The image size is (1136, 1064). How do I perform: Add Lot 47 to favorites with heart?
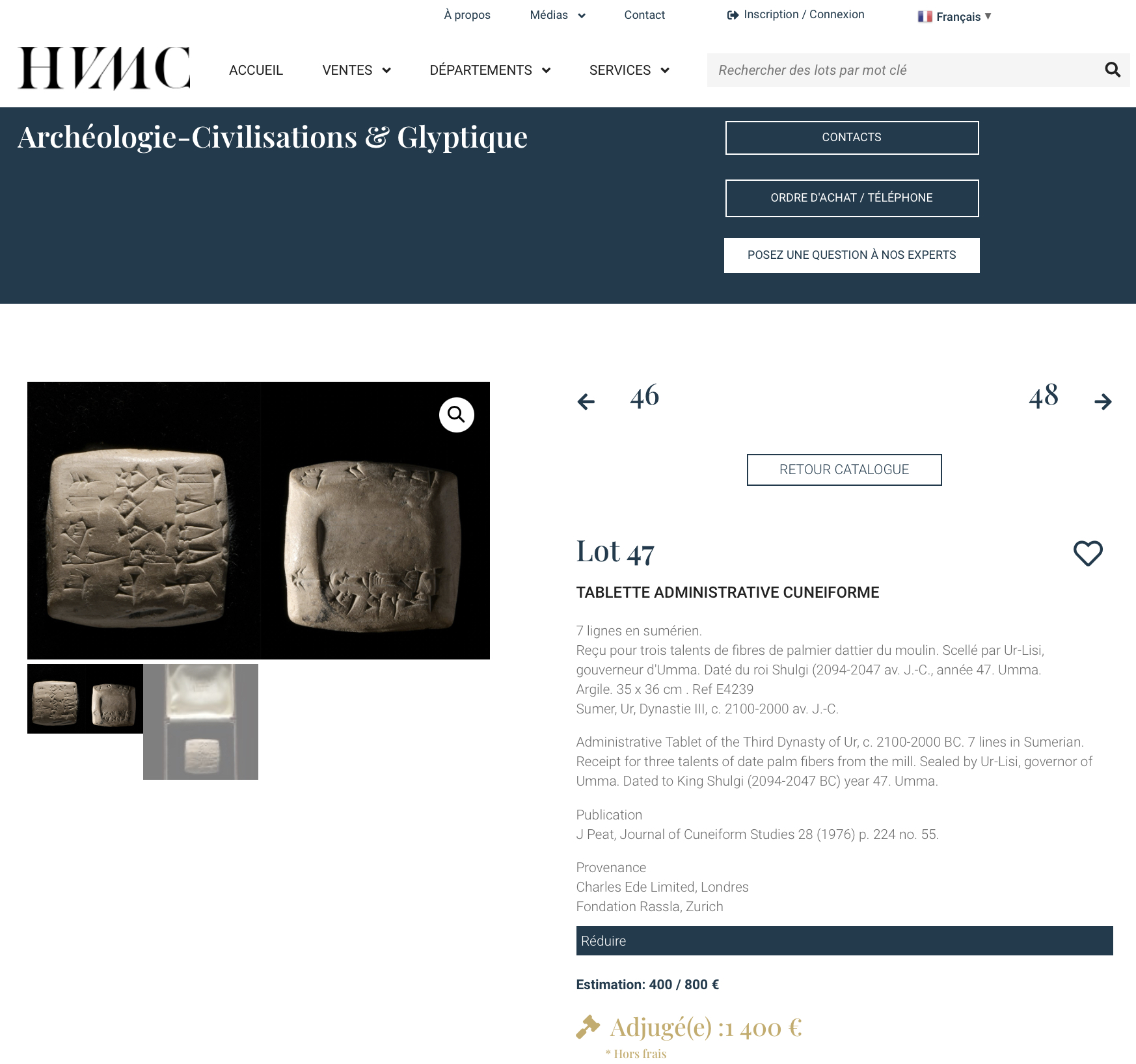(1087, 553)
